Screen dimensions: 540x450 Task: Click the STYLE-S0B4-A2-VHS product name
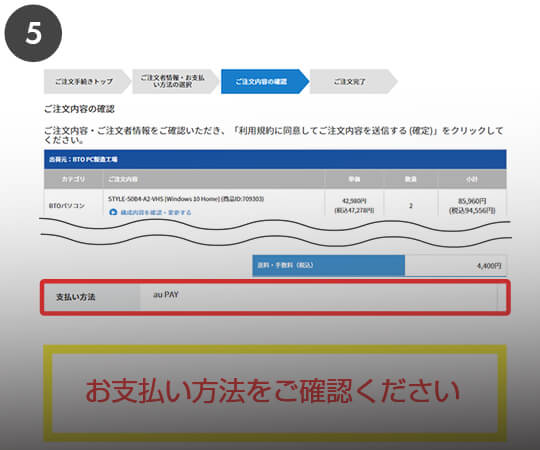(x=186, y=199)
